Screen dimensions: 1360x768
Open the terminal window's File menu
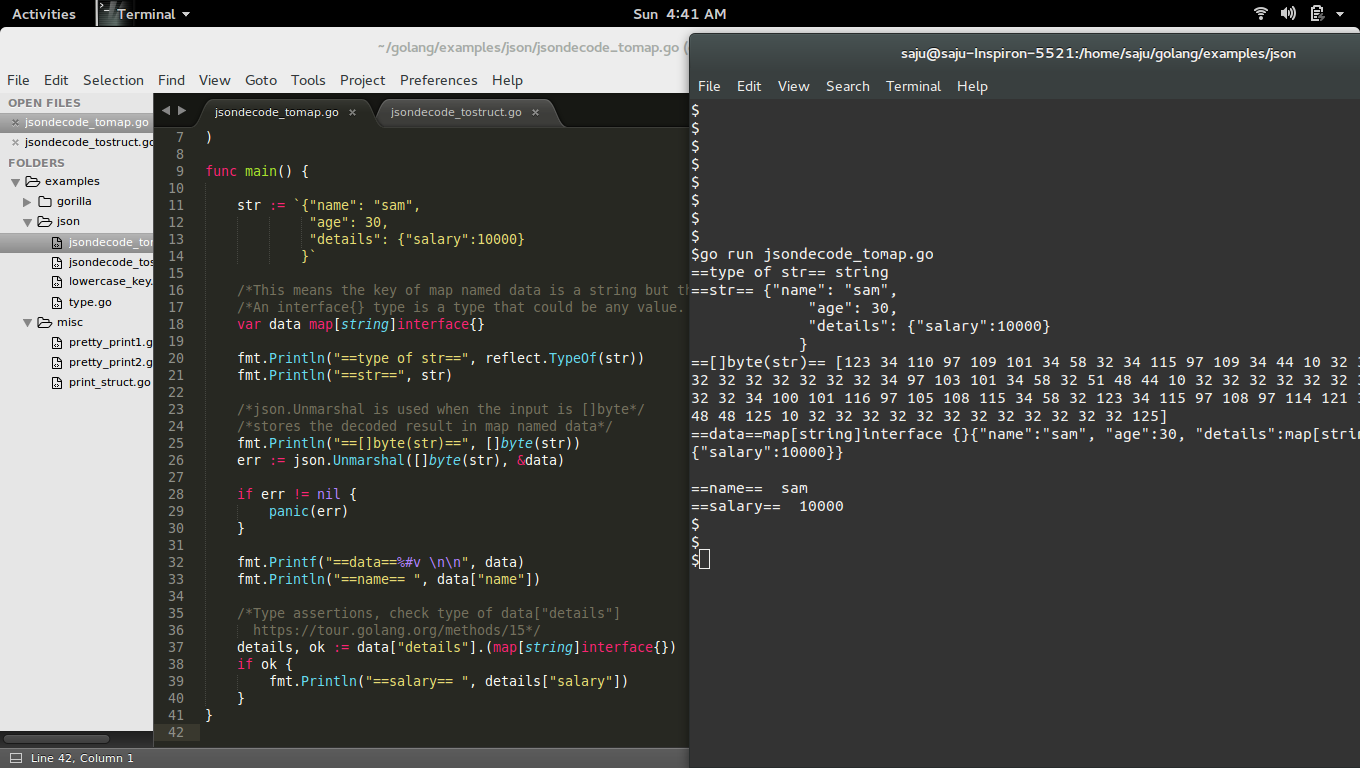[x=709, y=86]
